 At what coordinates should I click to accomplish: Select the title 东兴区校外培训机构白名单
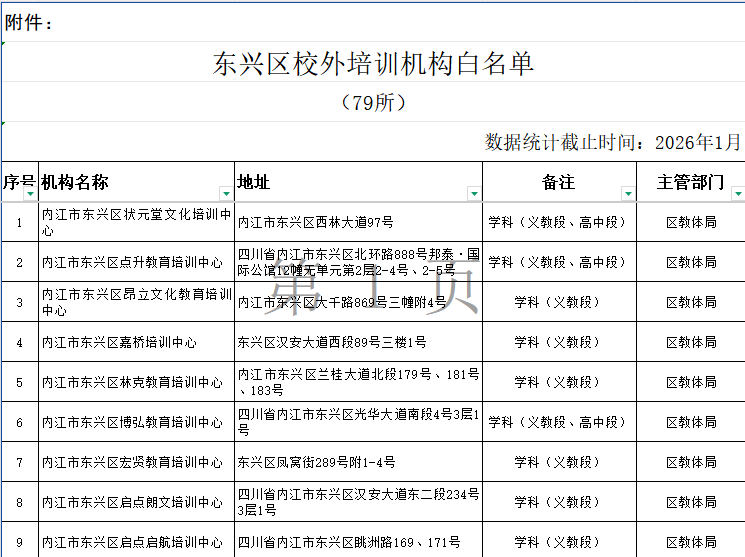(373, 62)
